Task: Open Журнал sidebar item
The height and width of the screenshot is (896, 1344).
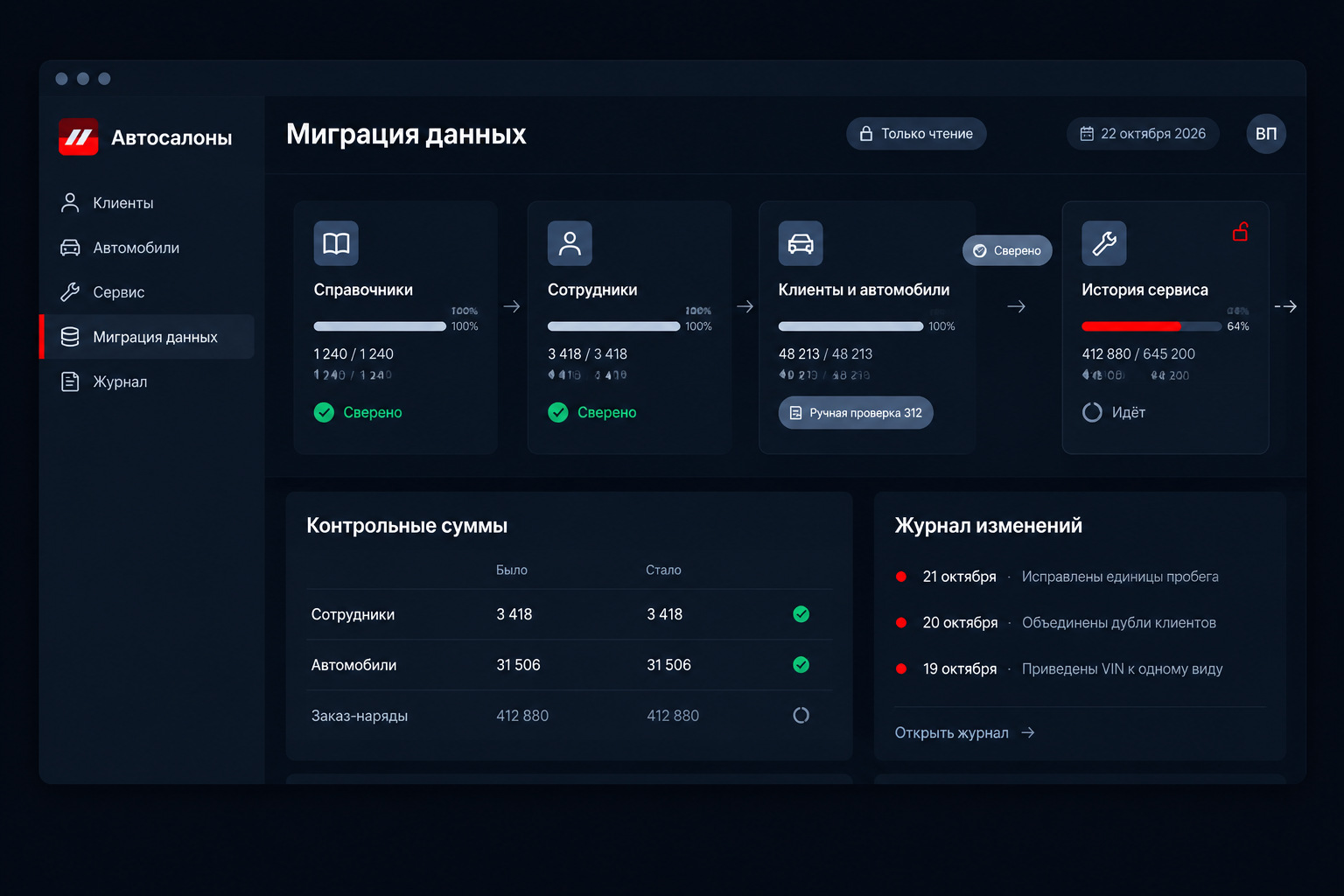Action: click(147, 381)
